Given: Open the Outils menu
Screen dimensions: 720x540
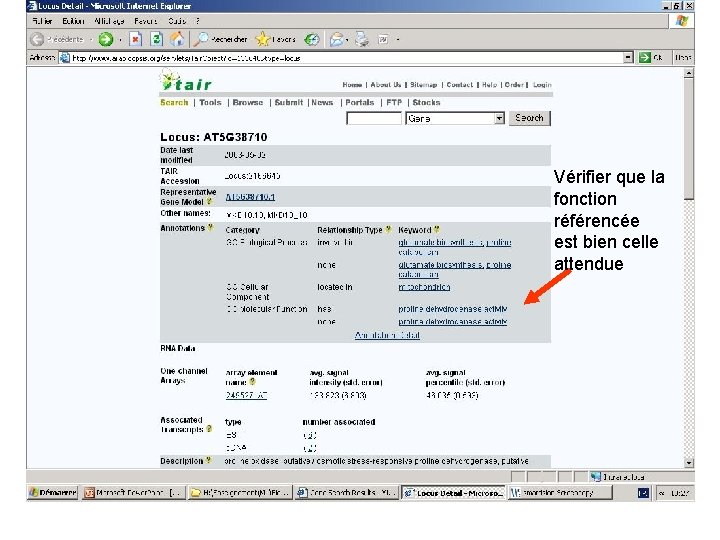Looking at the screenshot, I should (x=177, y=21).
